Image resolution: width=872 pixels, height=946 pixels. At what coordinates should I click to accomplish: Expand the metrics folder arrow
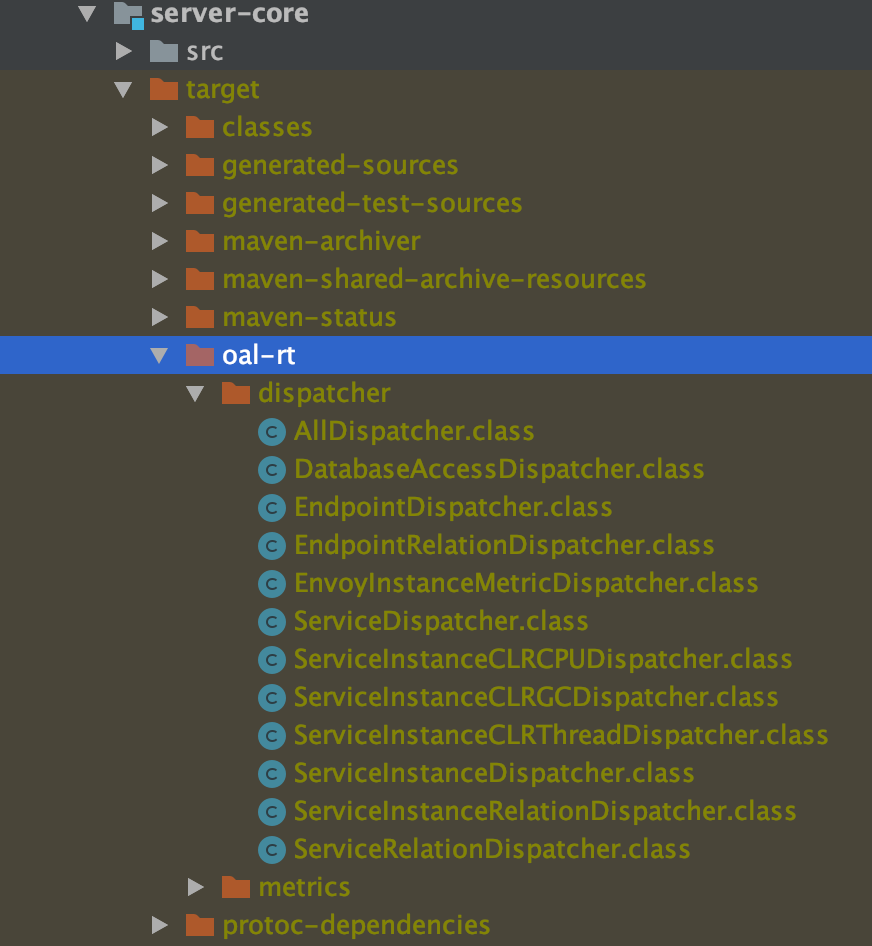pos(196,887)
